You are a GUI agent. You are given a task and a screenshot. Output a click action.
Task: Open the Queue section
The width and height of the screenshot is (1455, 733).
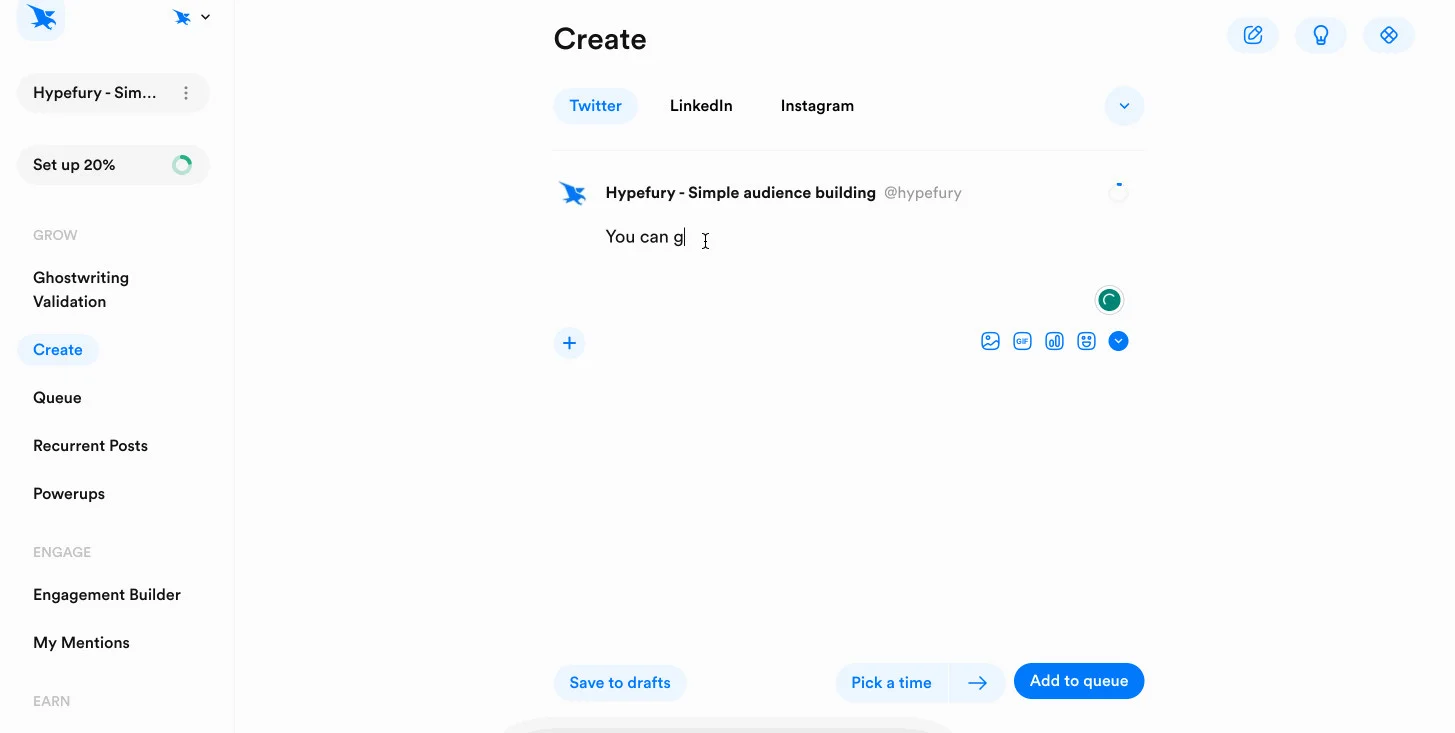coord(57,398)
